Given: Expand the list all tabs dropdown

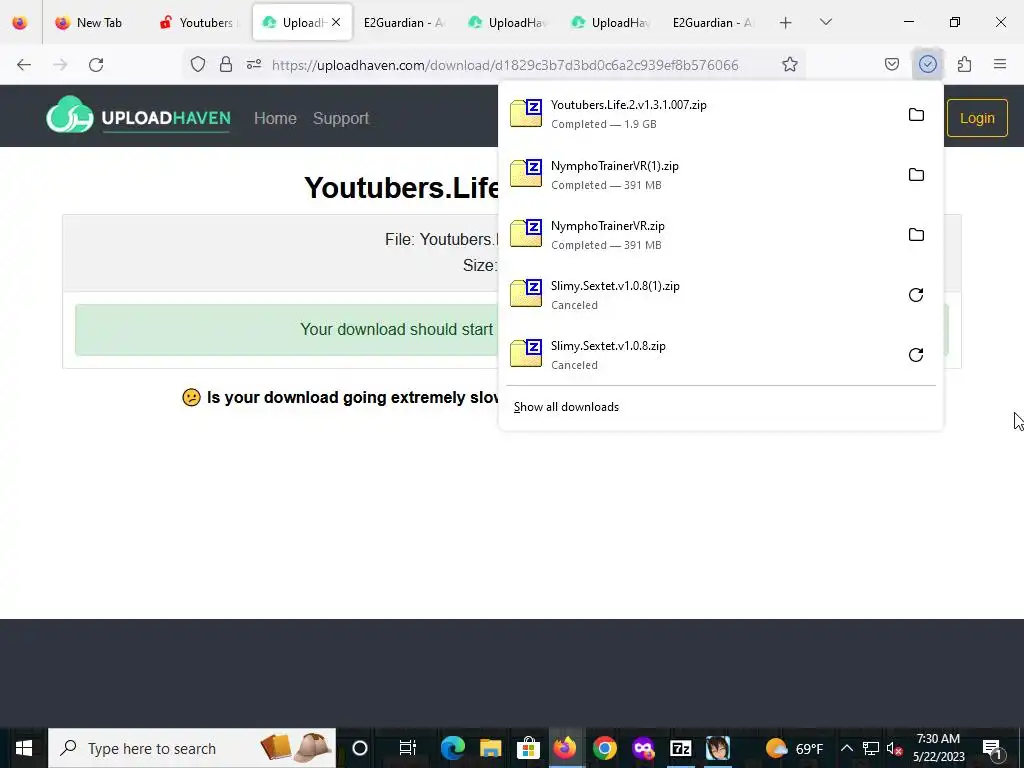Looking at the screenshot, I should 825,22.
